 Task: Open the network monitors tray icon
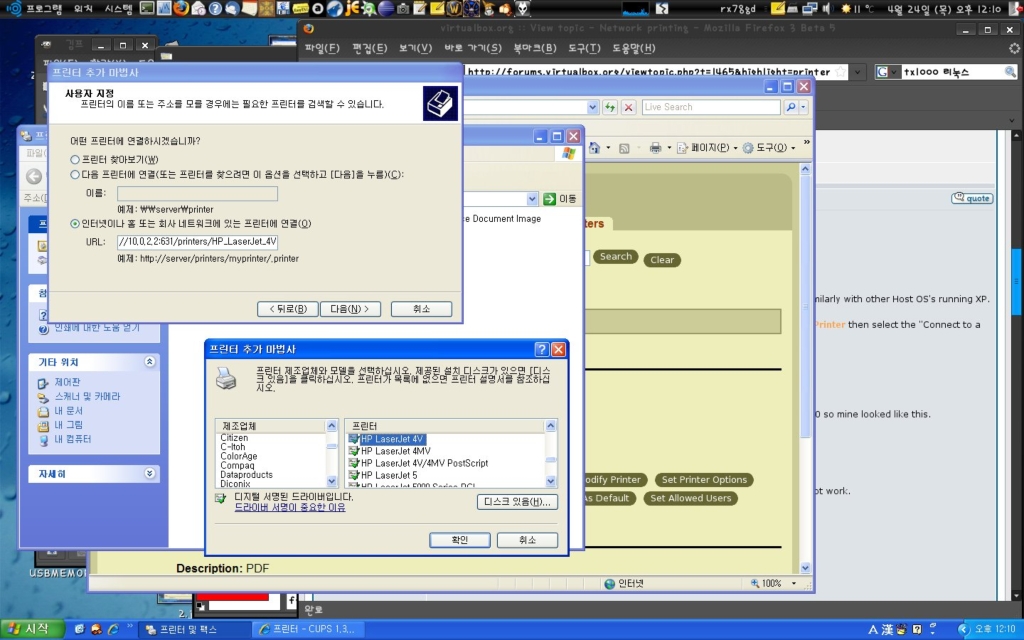(810, 8)
